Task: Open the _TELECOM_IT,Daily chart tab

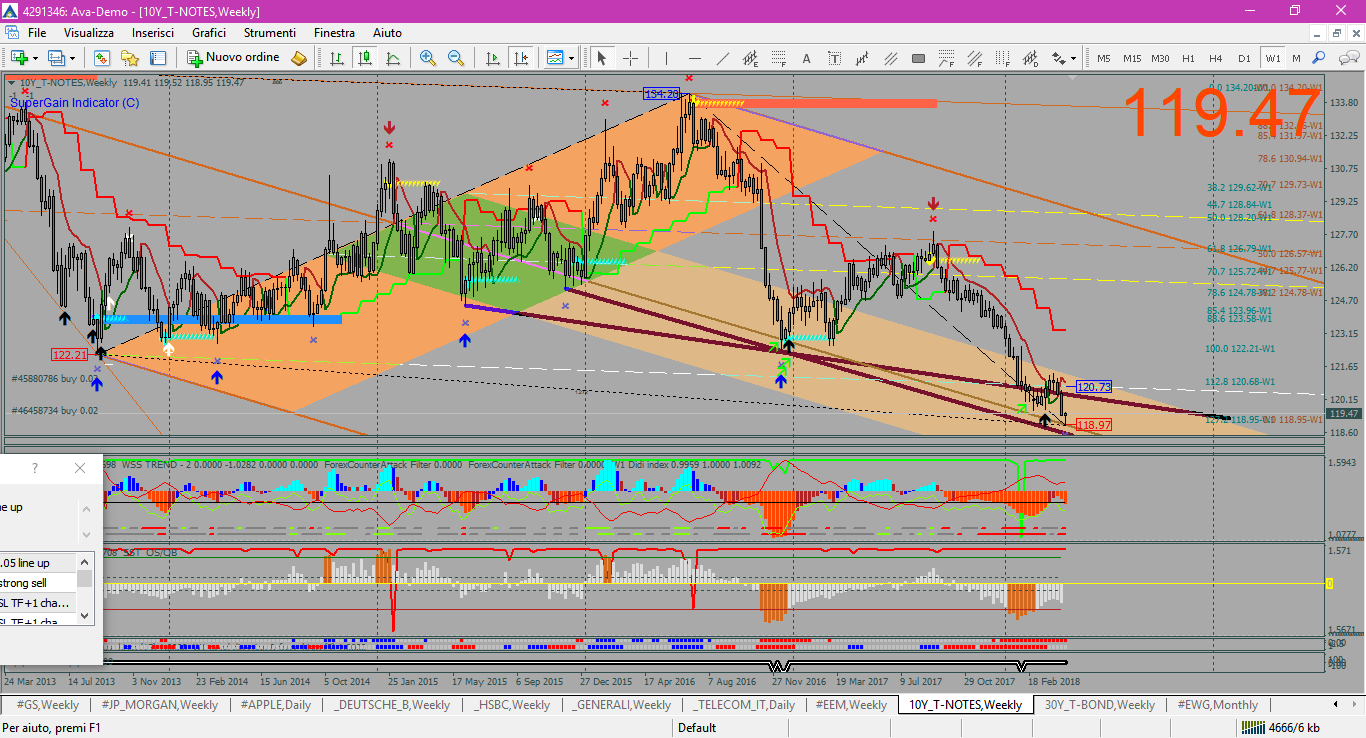Action: click(745, 705)
